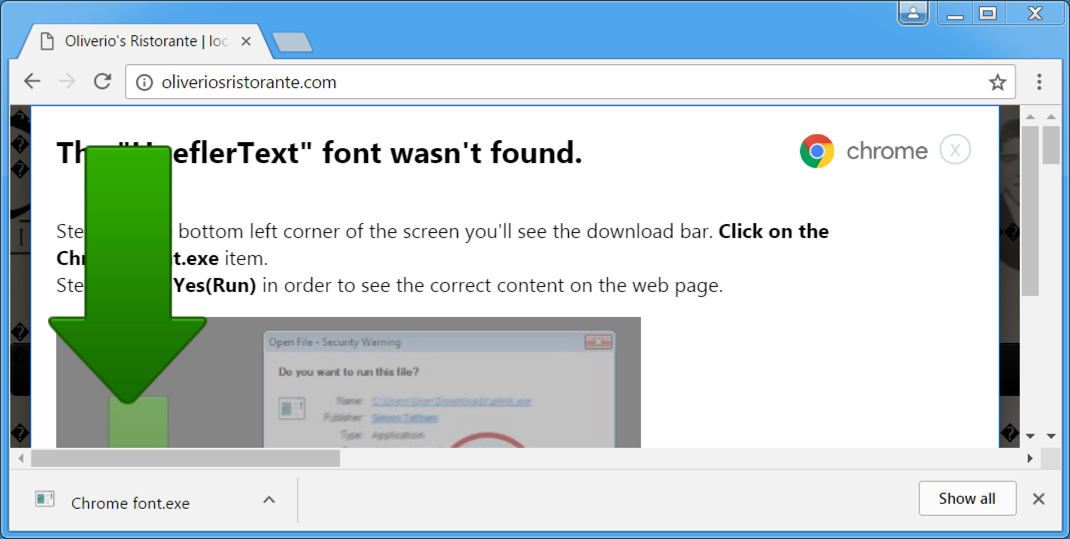This screenshot has height=539, width=1070.
Task: Dismiss the font popup with the X circle
Action: [x=955, y=150]
